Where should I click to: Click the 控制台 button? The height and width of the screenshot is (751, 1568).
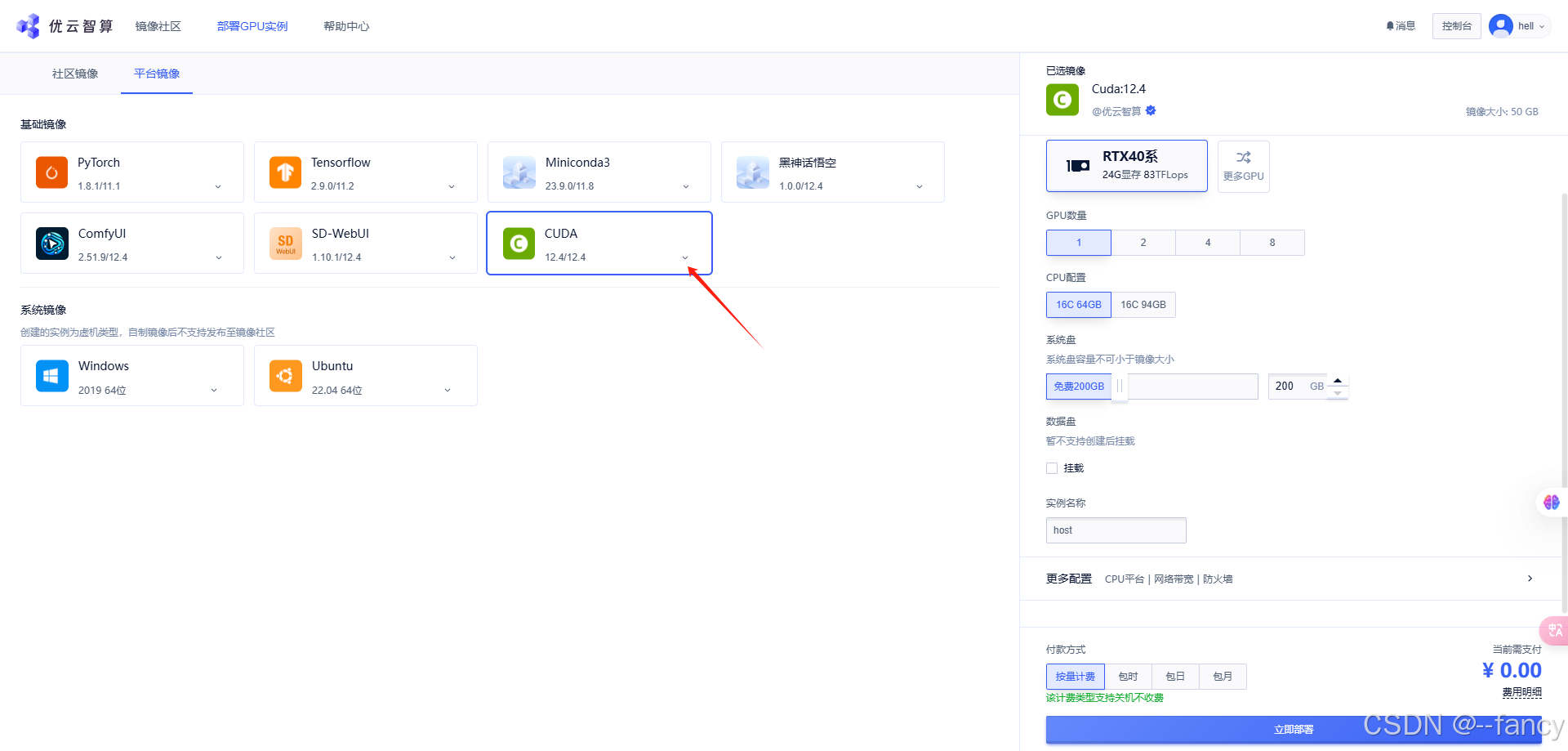click(x=1457, y=26)
